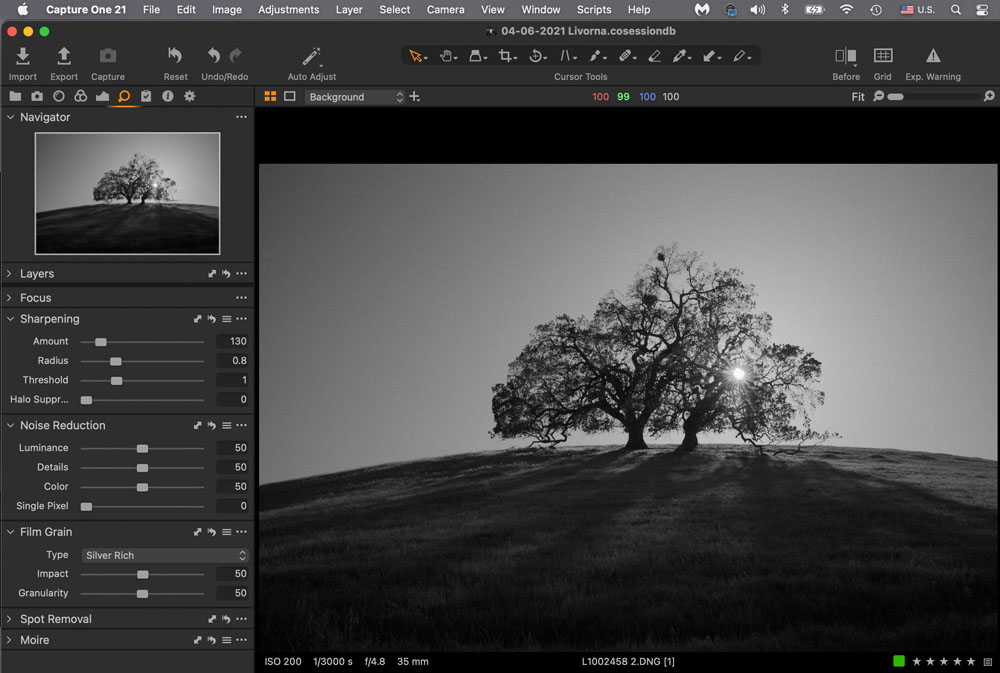The image size is (1000, 673).
Task: Click the Undo arrow icon
Action: coord(214,56)
